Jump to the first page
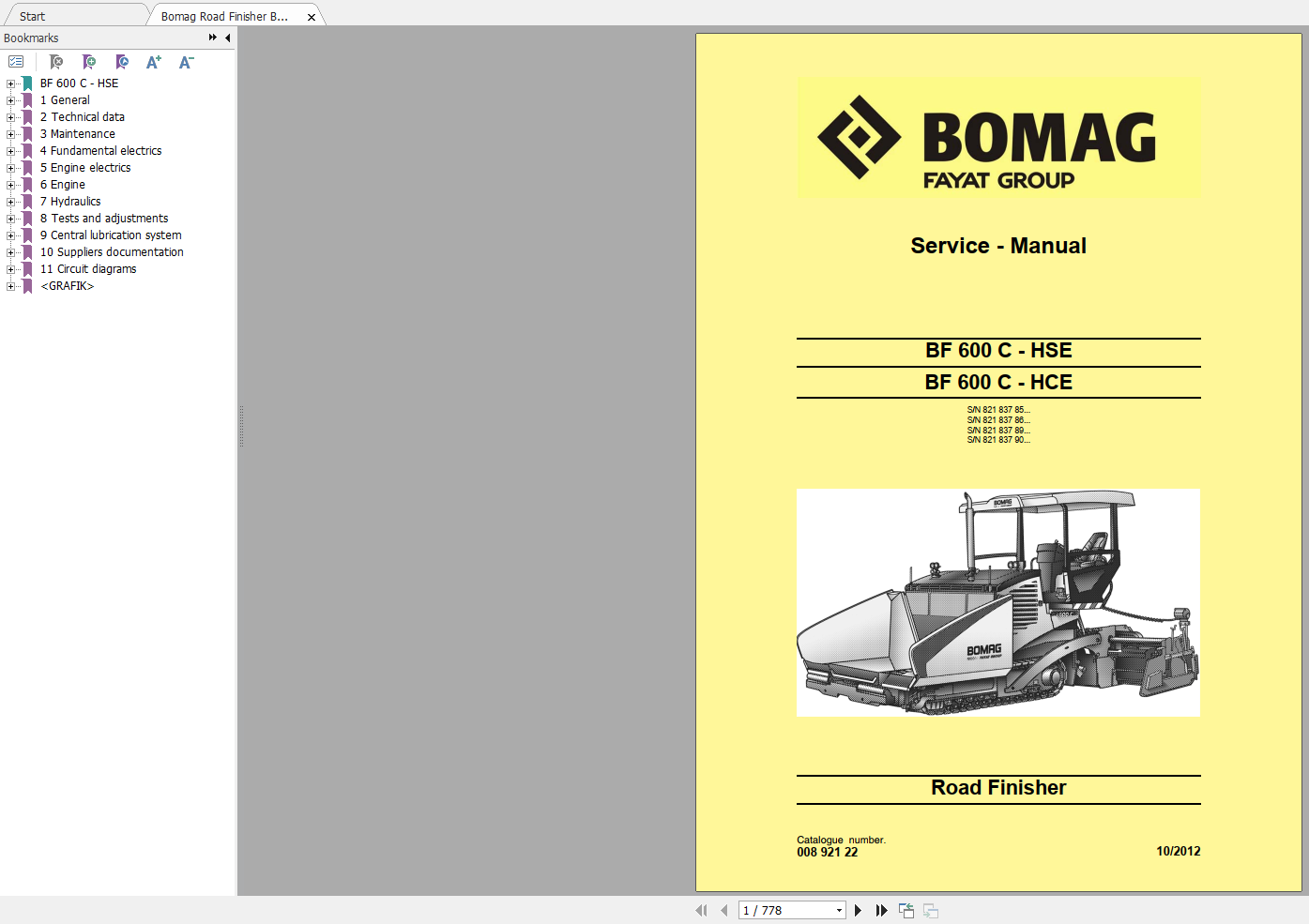Viewport: 1309px width, 924px height. pos(701,910)
